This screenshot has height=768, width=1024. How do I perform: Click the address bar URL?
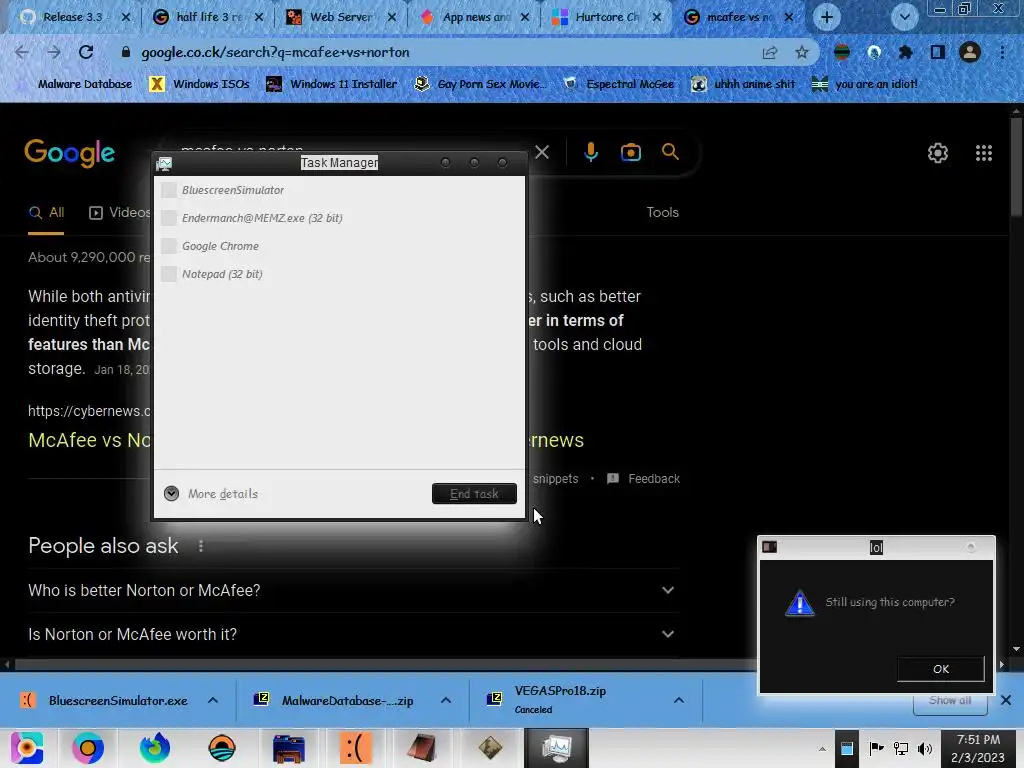pos(275,52)
